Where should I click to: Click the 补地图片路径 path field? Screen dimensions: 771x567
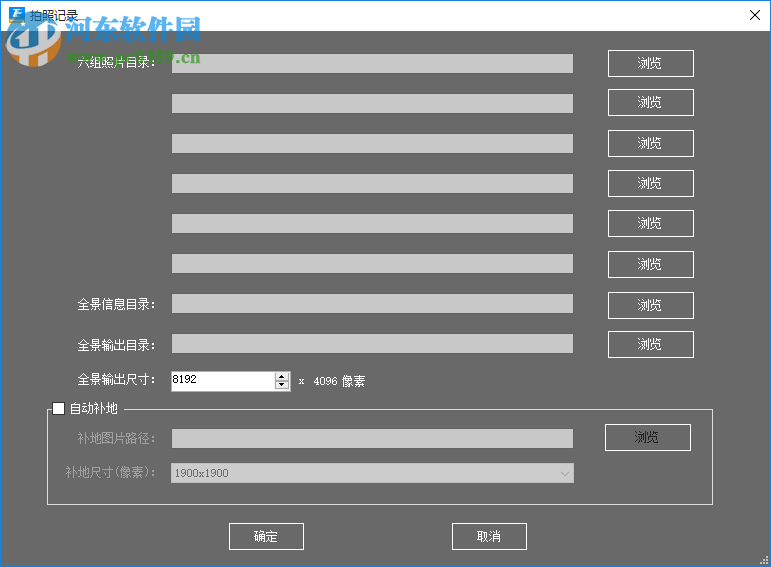[x=372, y=439]
